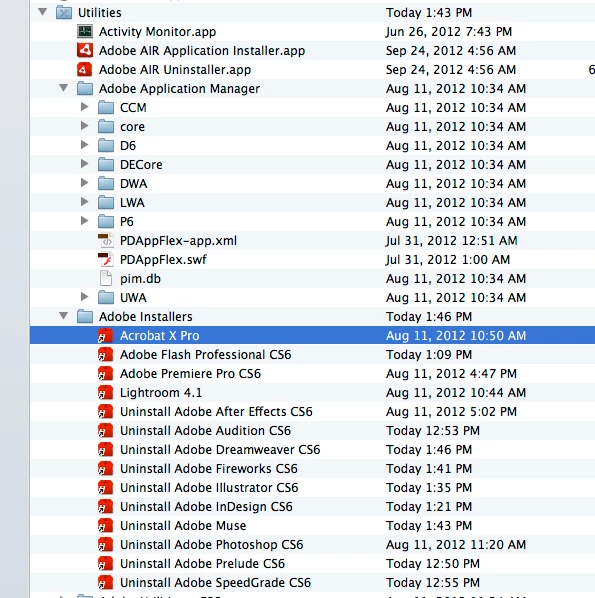Click the date Aug 11, 2012 10:50 AM

[x=456, y=336]
